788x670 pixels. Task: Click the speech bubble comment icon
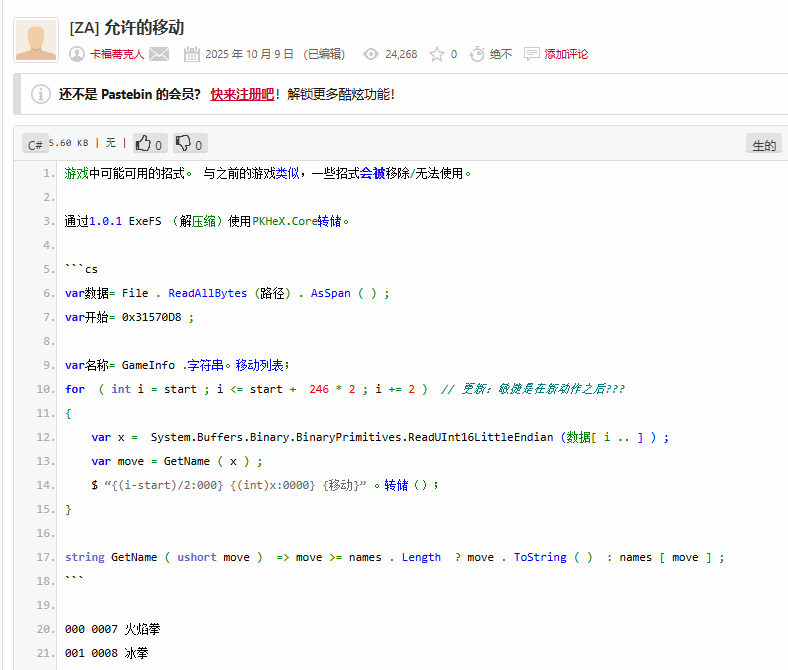[532, 54]
